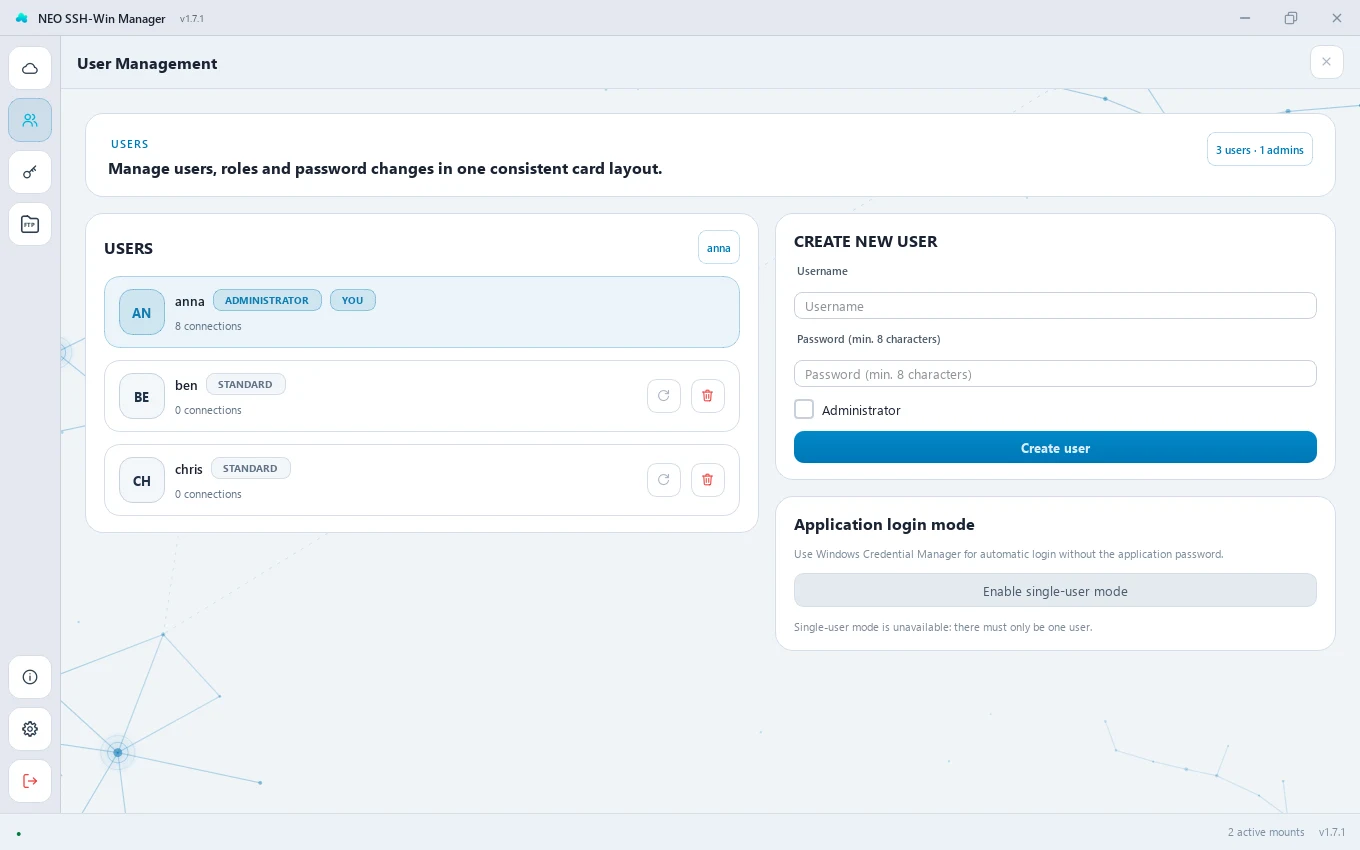Screen dimensions: 1360x850
Task: Click the STANDARD badge beside chris
Action: (251, 468)
